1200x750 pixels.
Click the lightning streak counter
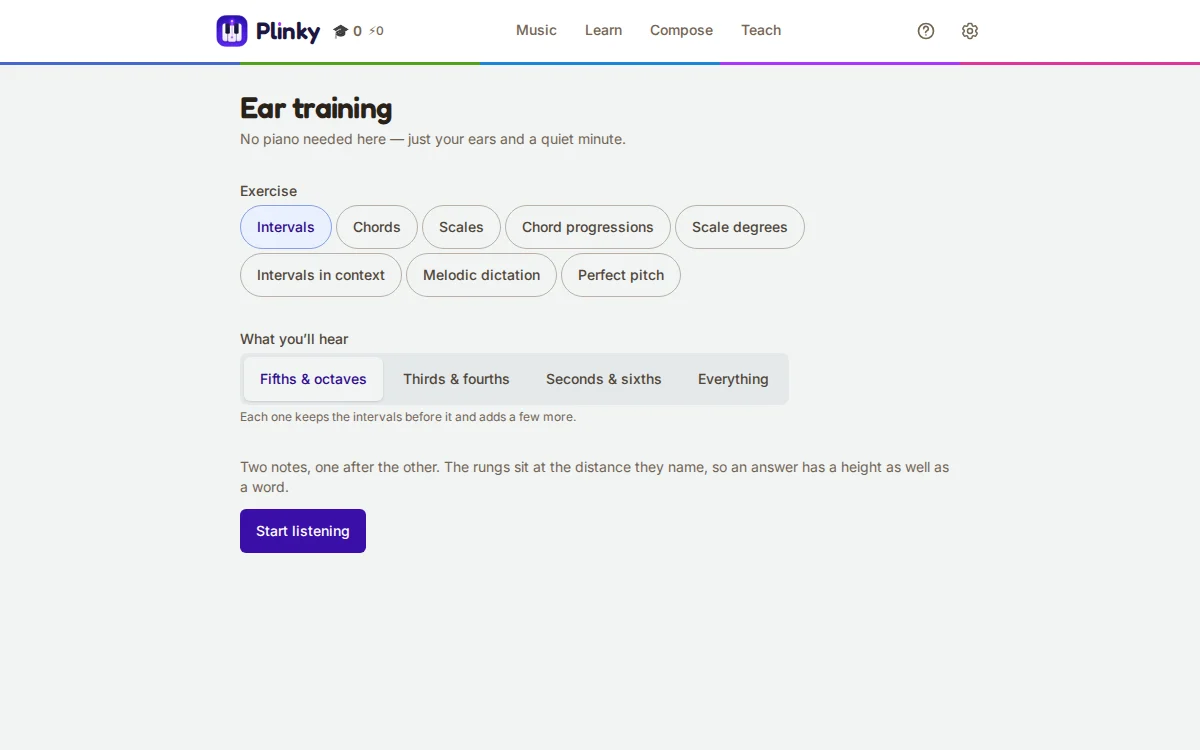coord(376,31)
